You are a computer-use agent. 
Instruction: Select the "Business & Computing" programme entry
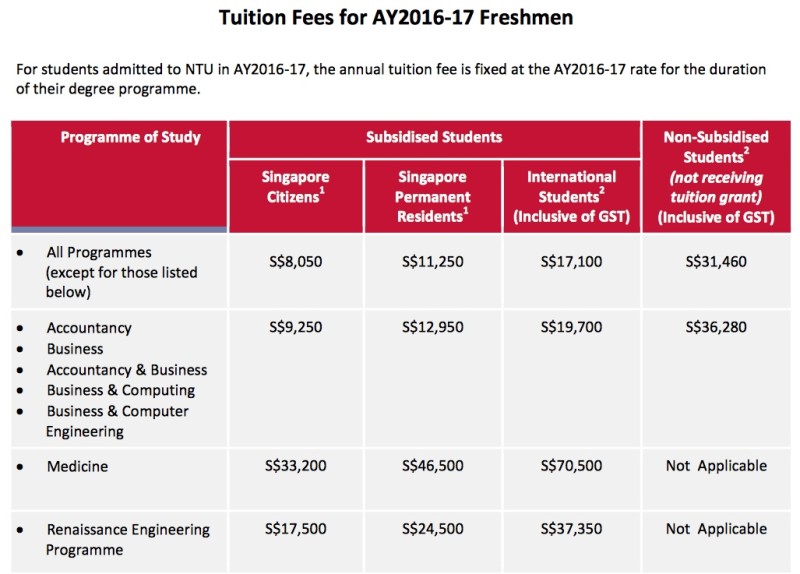tap(120, 390)
